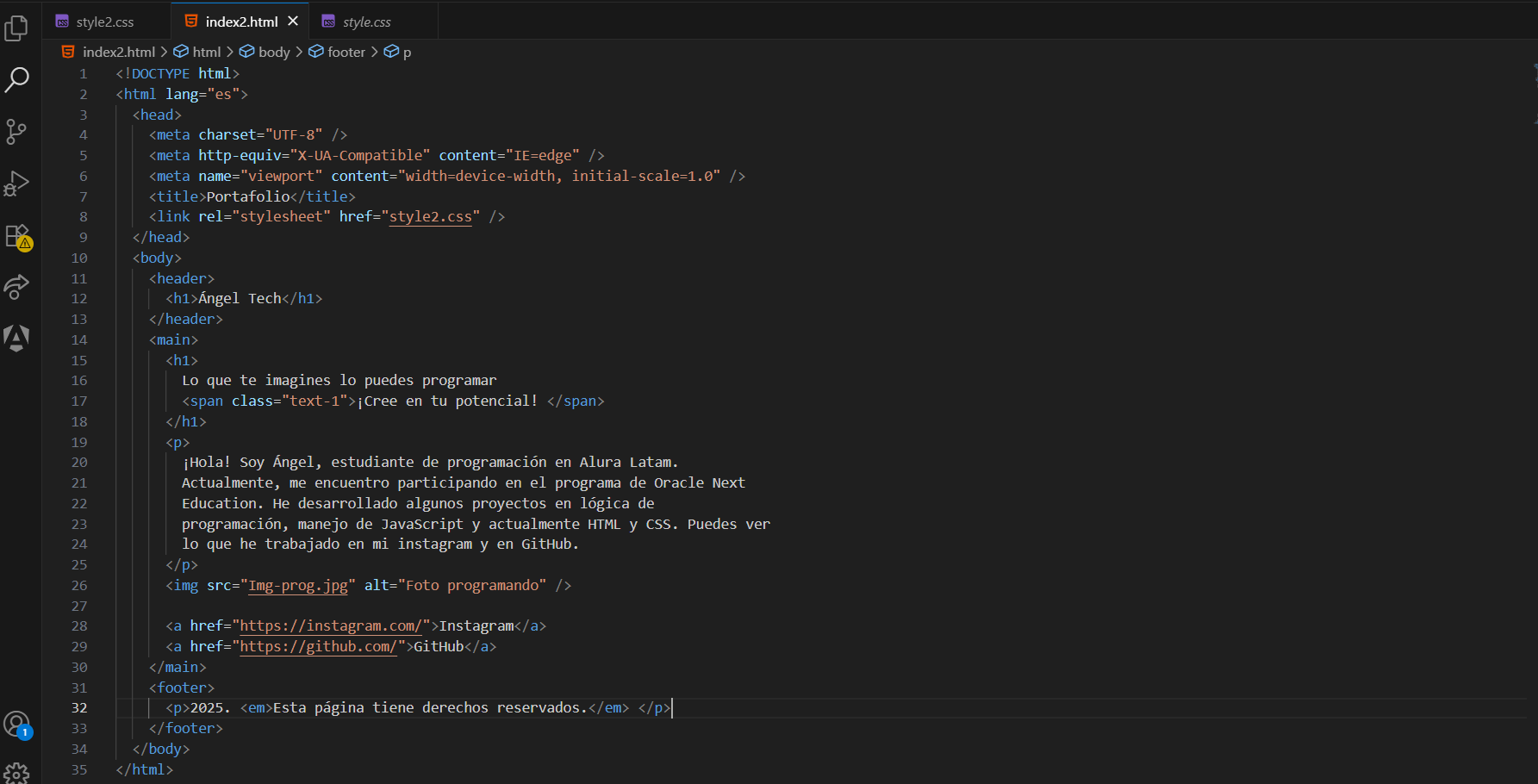Follow the Img-prog.jpg src link
This screenshot has height=784, width=1538.
click(298, 585)
